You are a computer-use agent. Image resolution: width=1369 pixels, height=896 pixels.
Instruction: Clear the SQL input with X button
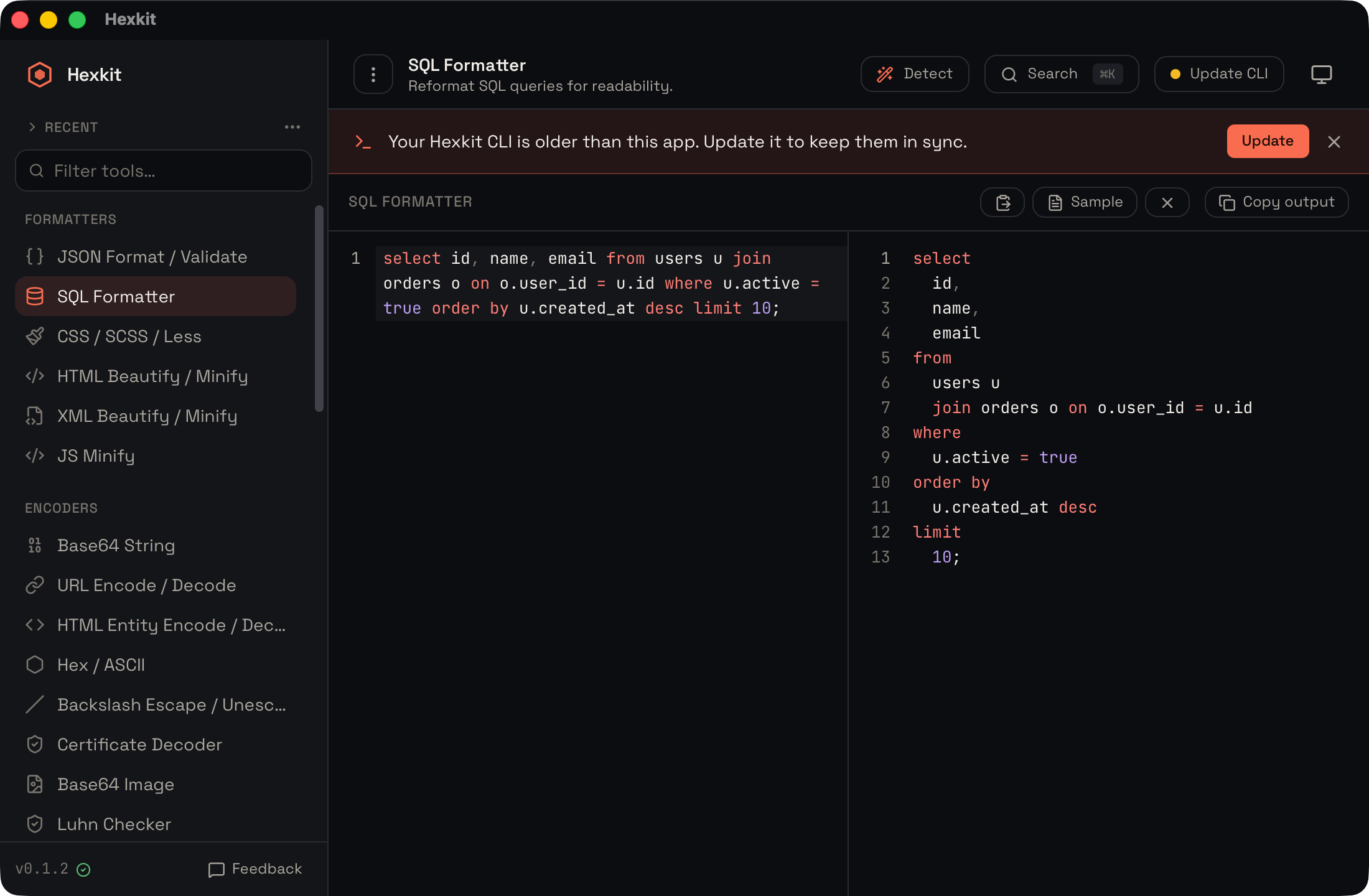click(1167, 202)
